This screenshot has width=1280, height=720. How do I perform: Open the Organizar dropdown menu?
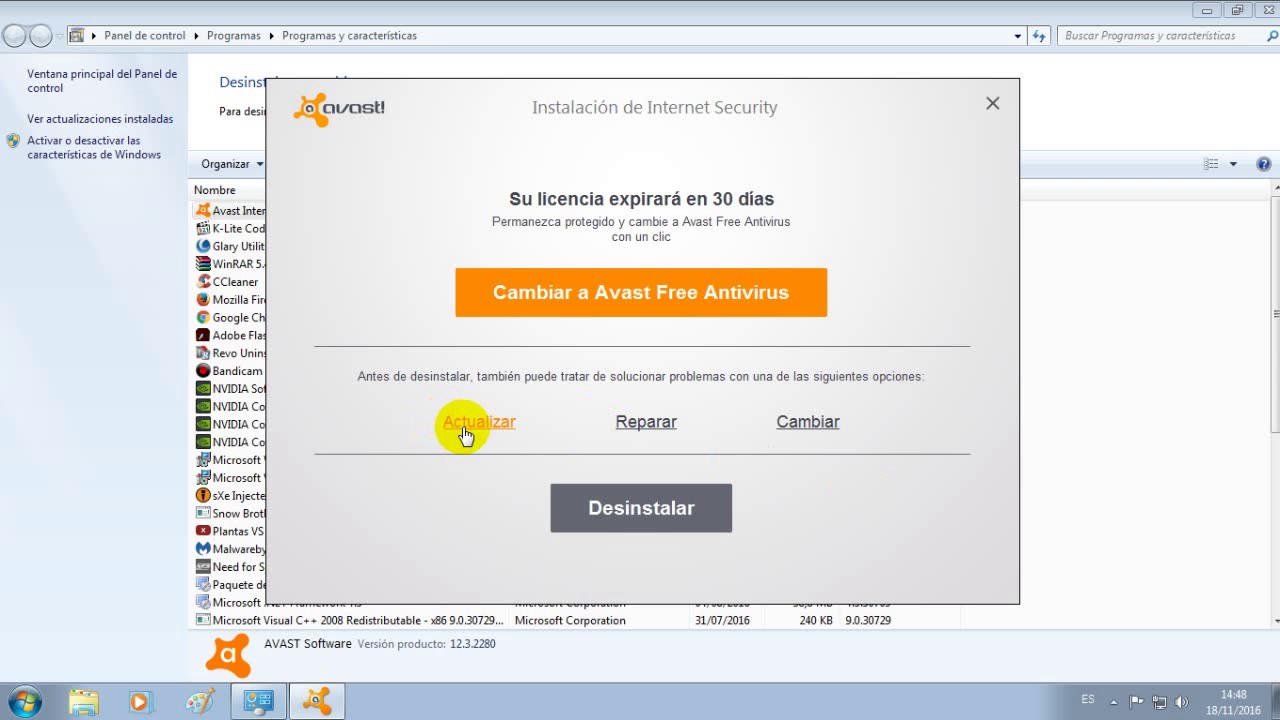click(232, 164)
